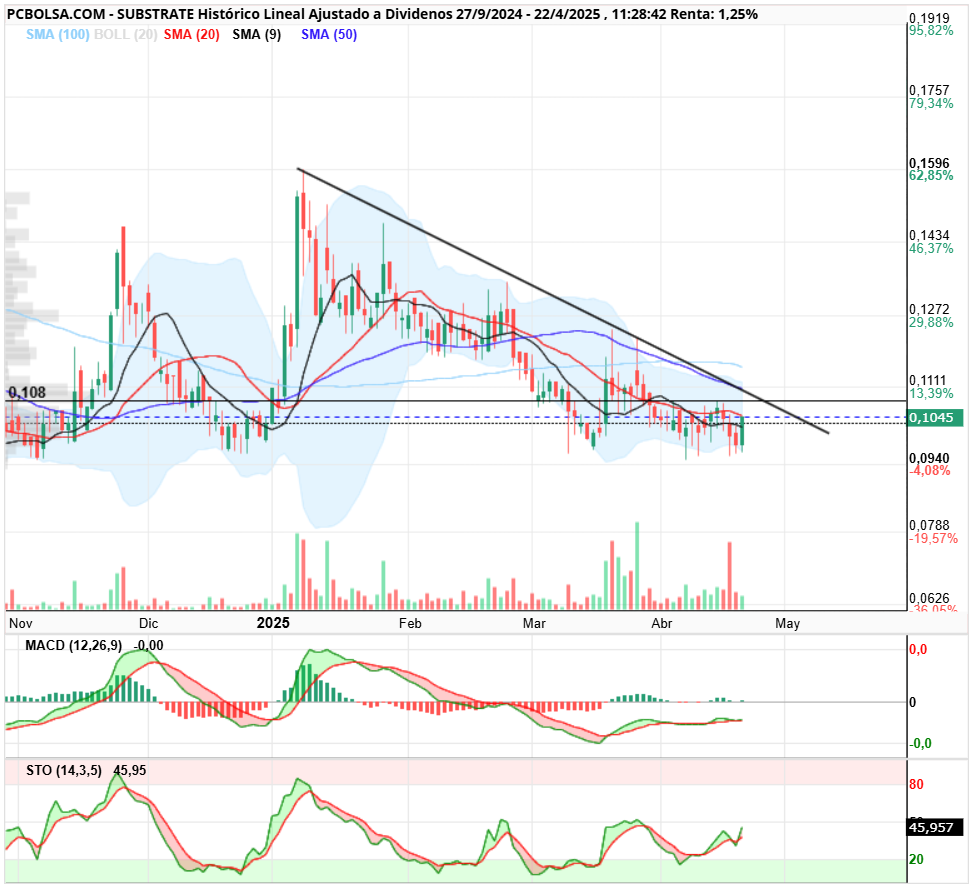The width and height of the screenshot is (973, 888).
Task: Click the 0,1111 price axis label
Action: pos(928,380)
